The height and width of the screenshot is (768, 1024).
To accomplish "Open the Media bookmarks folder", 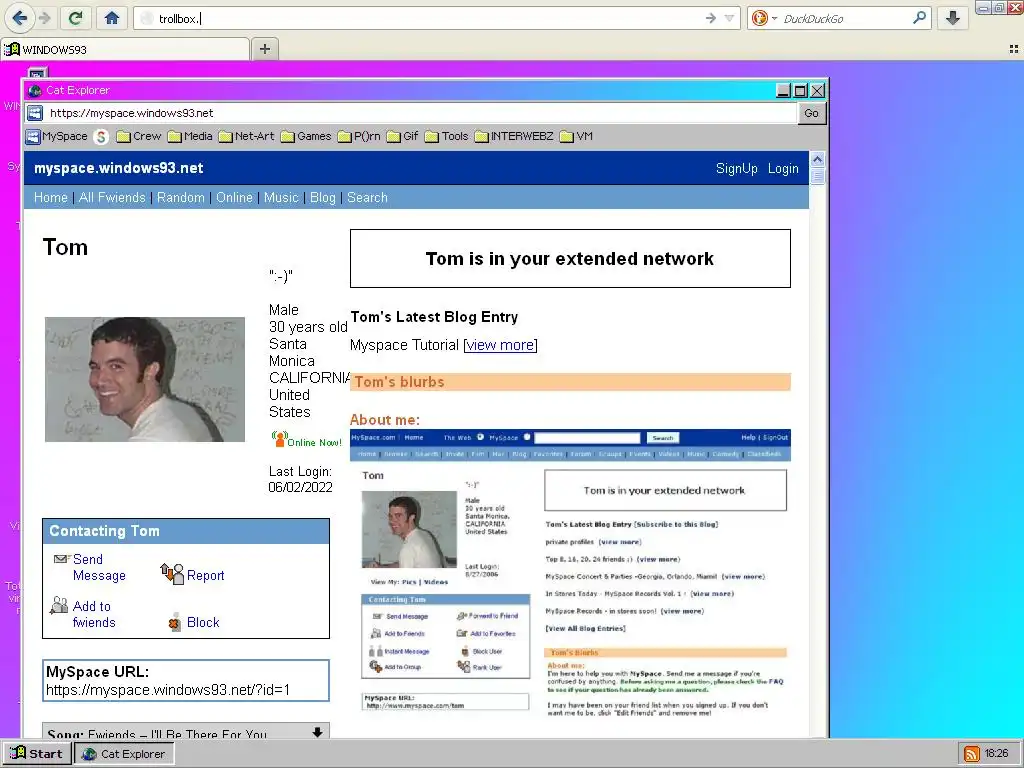I will [x=189, y=136].
